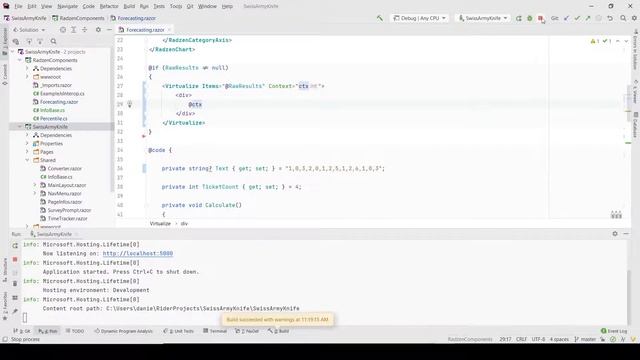Click the trash clear-output icon in the Run panel
640x360 pixels.
pyautogui.click(x=15, y=283)
